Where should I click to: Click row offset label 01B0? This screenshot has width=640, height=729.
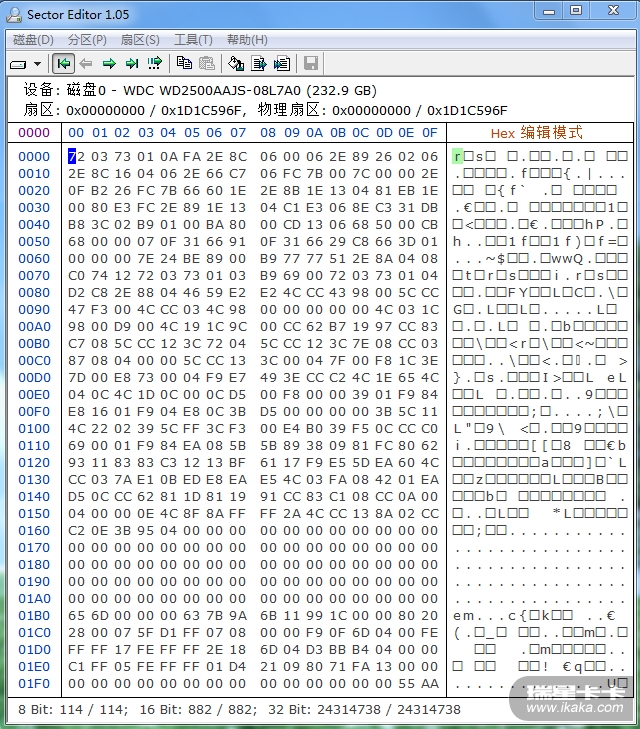coord(34,616)
